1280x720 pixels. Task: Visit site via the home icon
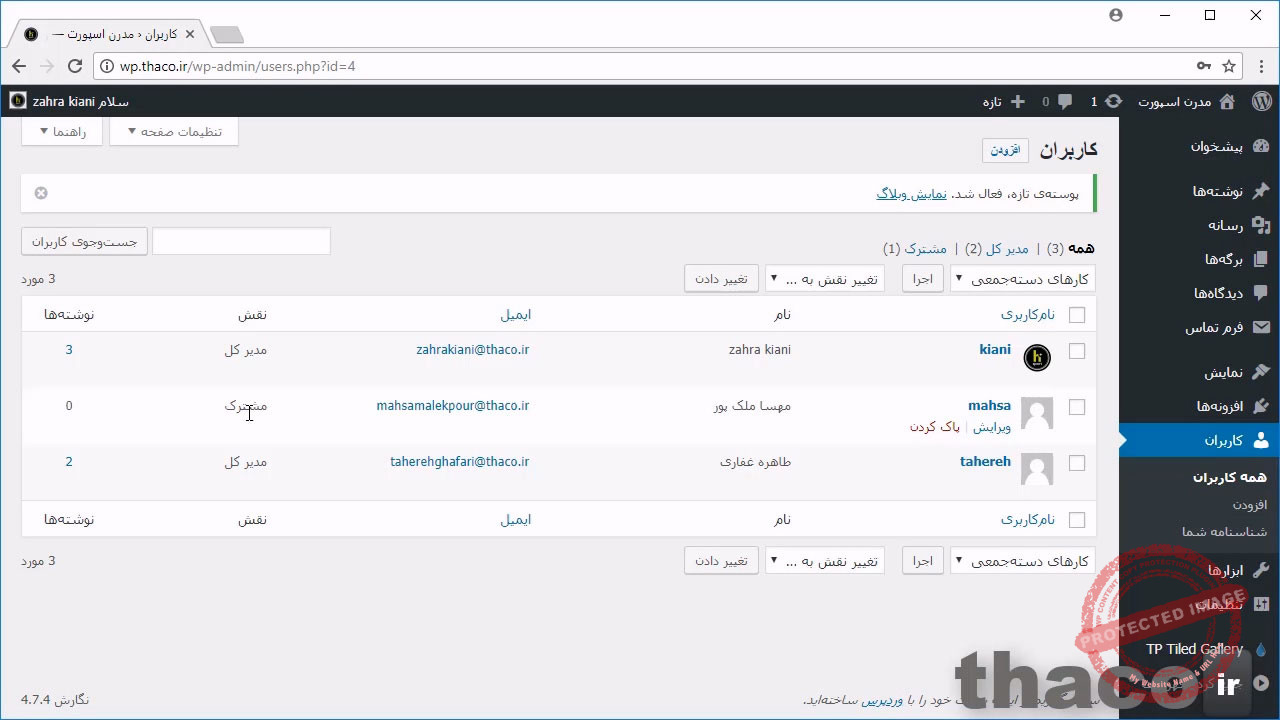(x=1227, y=101)
